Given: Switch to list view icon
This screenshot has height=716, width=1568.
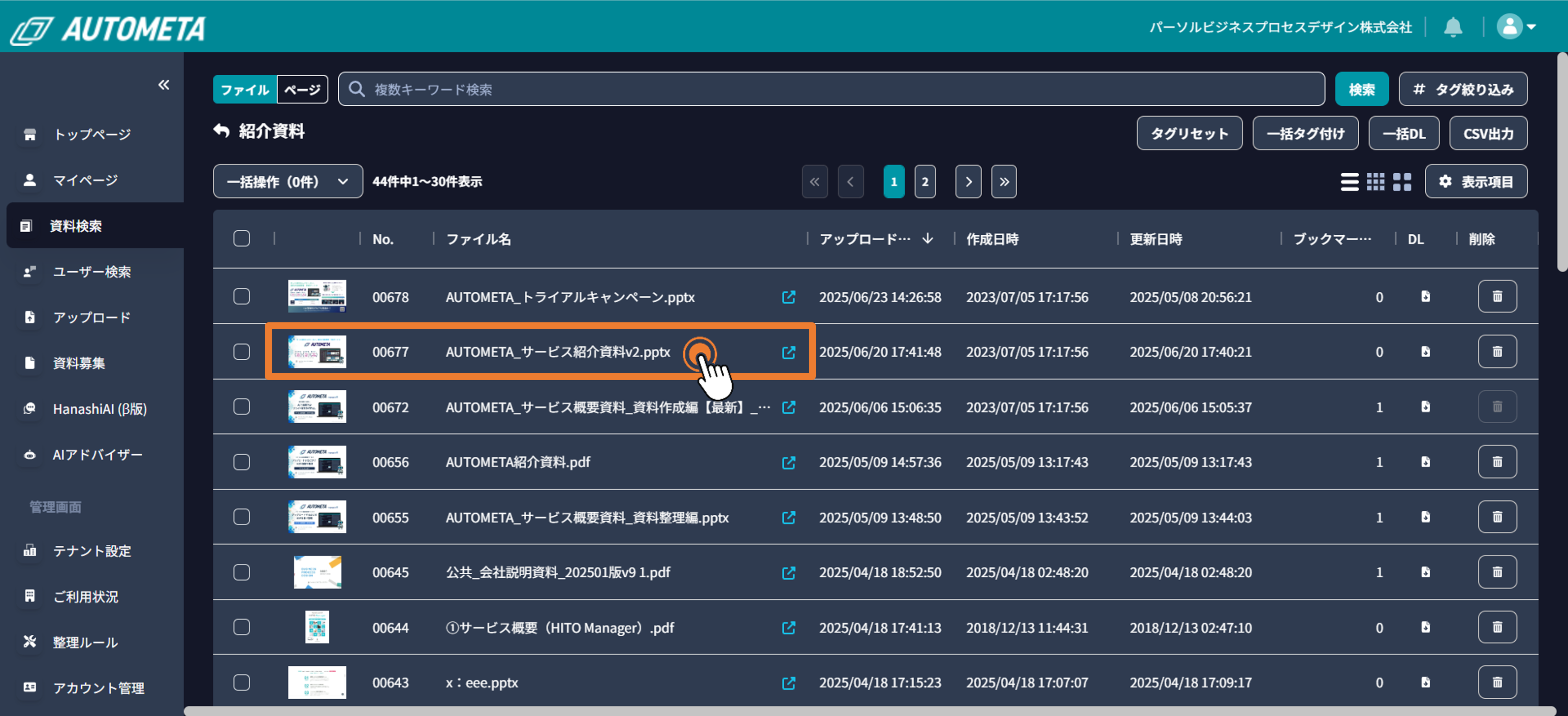Looking at the screenshot, I should click(1349, 181).
